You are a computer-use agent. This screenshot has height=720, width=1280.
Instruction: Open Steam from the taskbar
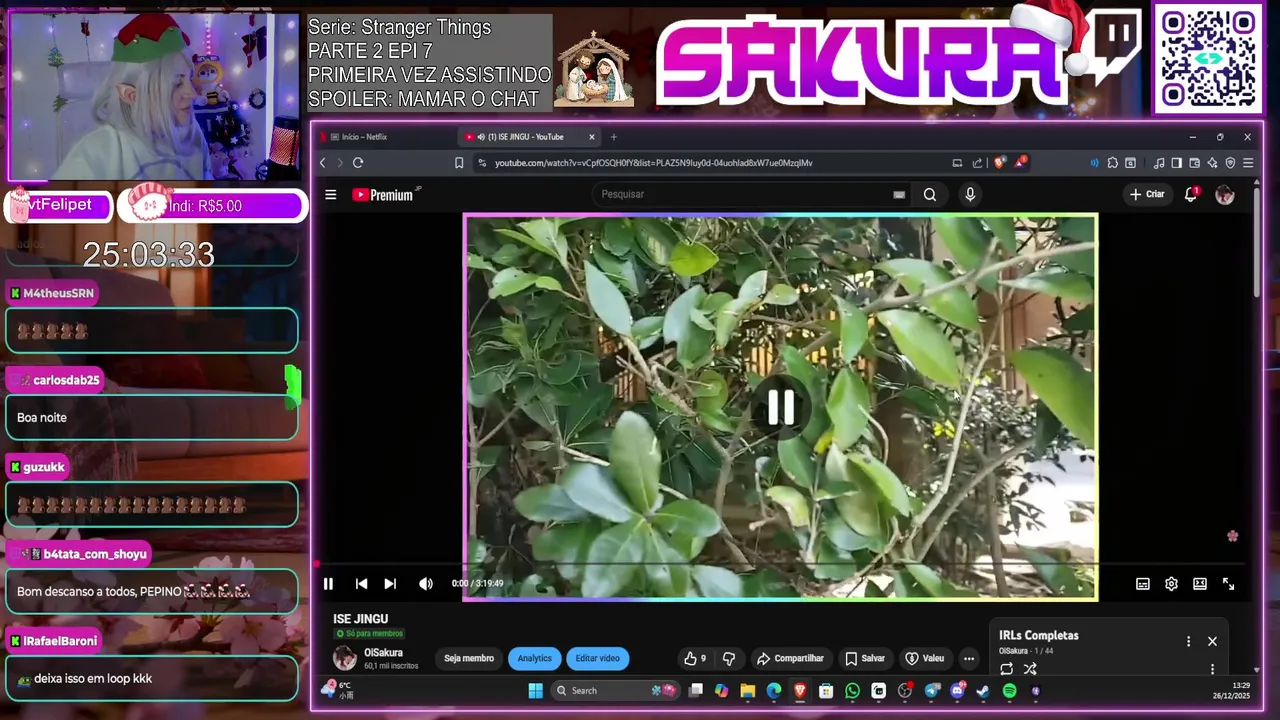point(983,691)
